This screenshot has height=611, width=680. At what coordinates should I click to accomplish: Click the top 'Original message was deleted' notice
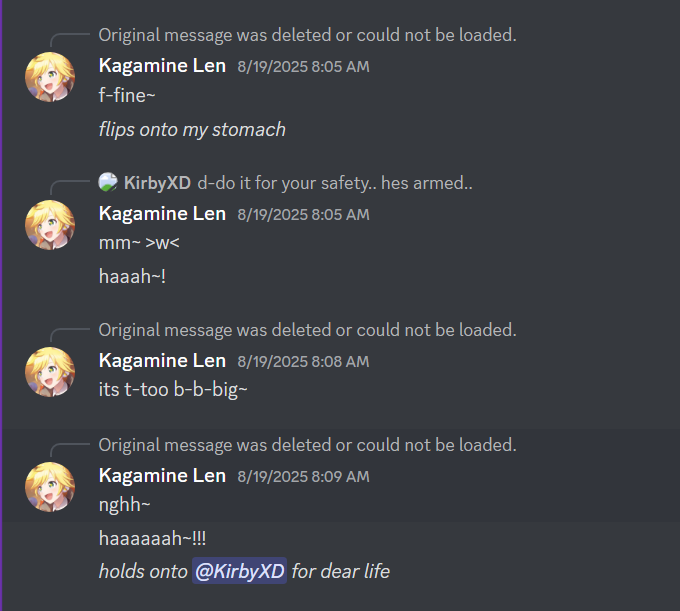click(x=307, y=35)
